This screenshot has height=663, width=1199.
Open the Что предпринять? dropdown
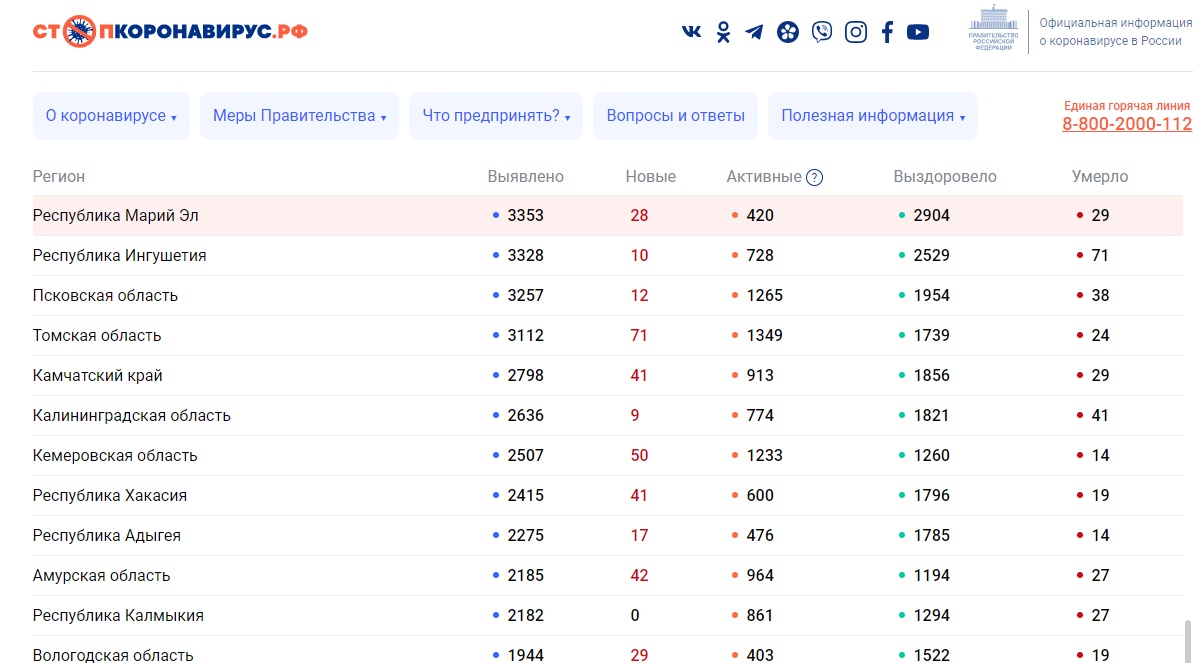[496, 116]
